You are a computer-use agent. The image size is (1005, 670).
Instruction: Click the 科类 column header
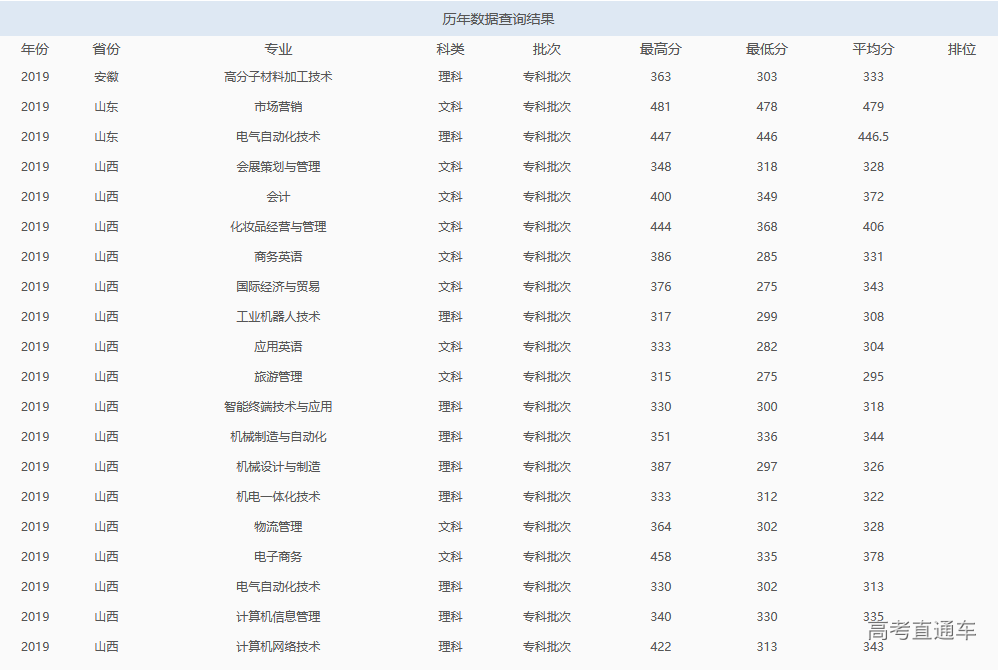click(449, 47)
